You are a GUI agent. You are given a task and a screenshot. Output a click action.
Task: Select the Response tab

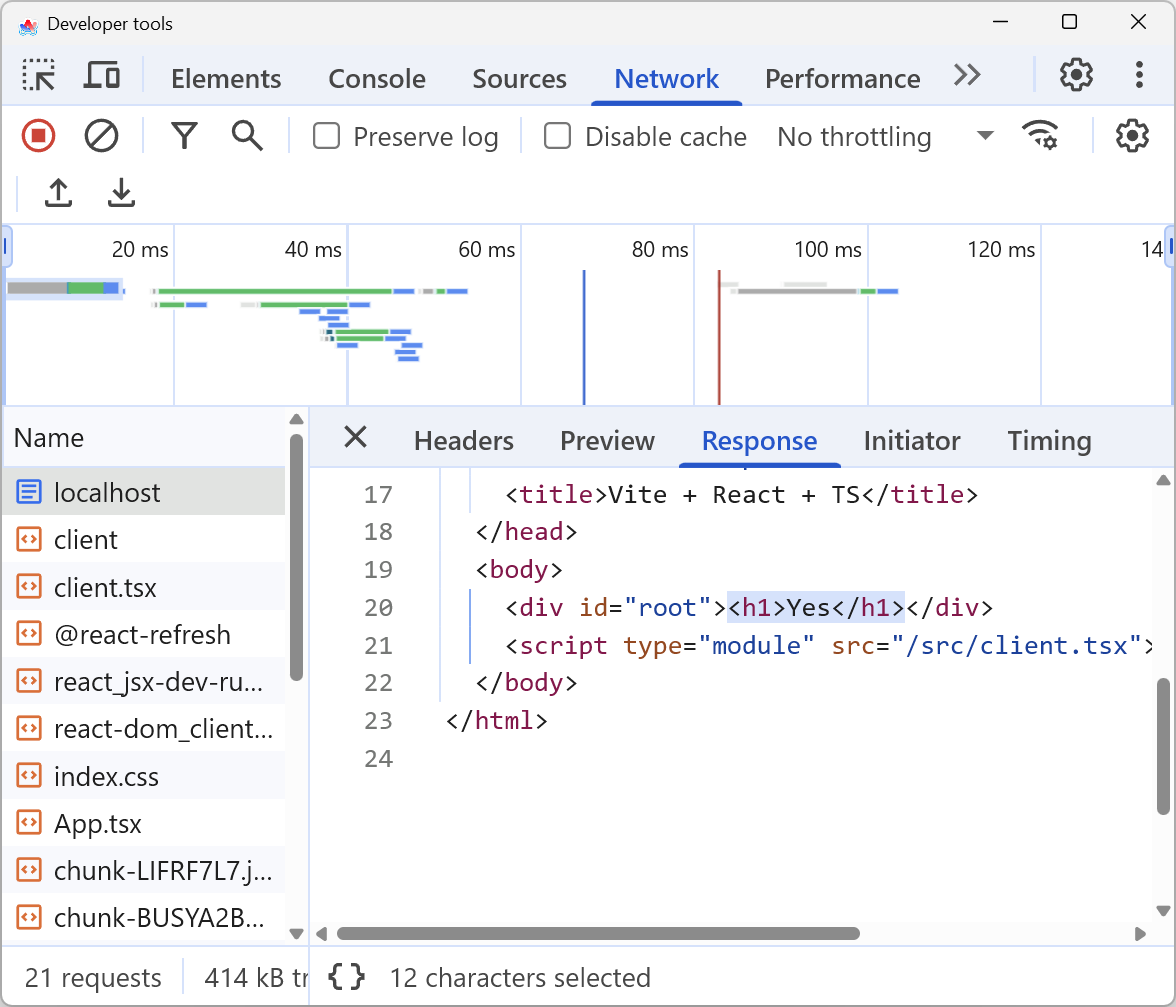(x=759, y=441)
